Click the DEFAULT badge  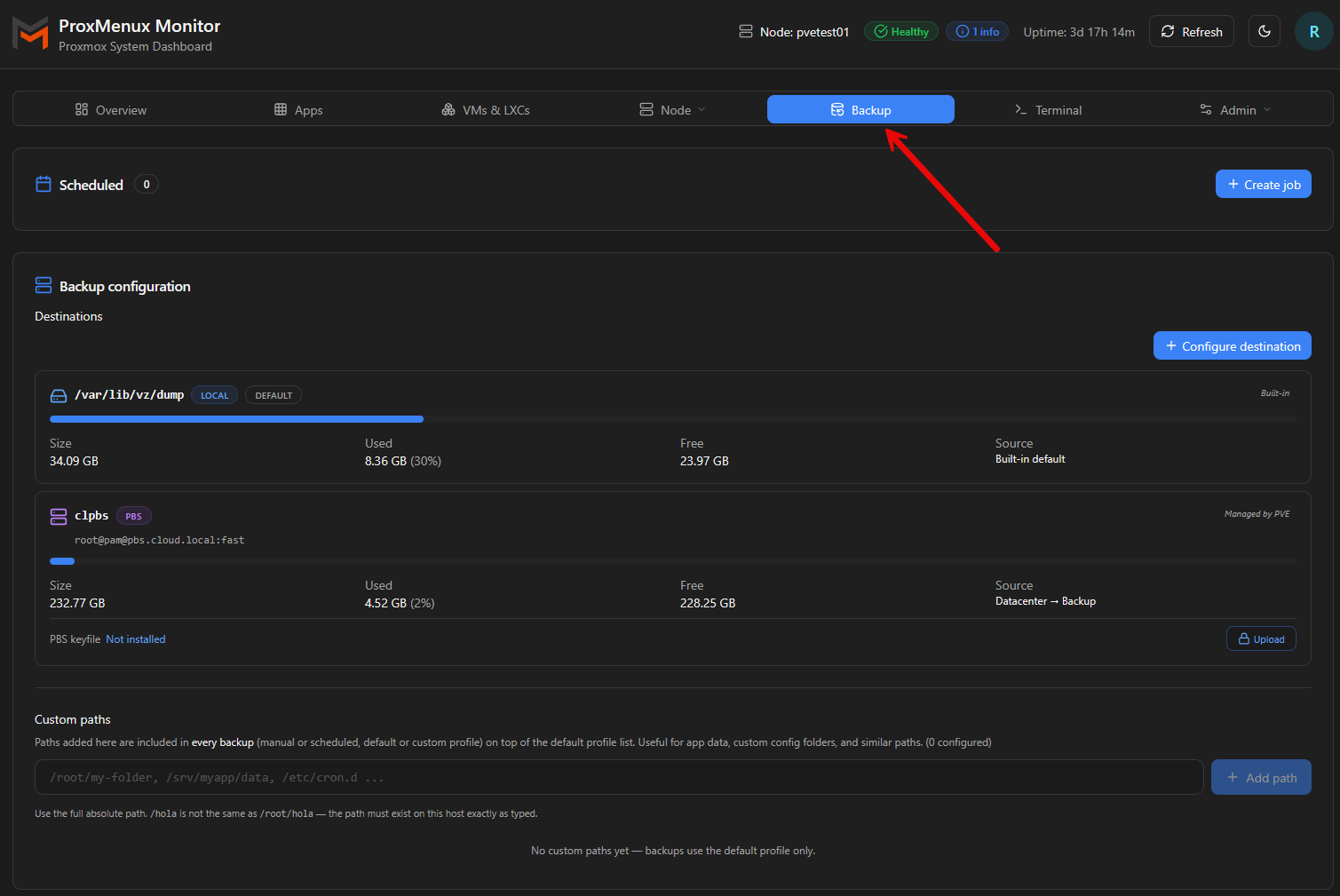click(x=274, y=395)
